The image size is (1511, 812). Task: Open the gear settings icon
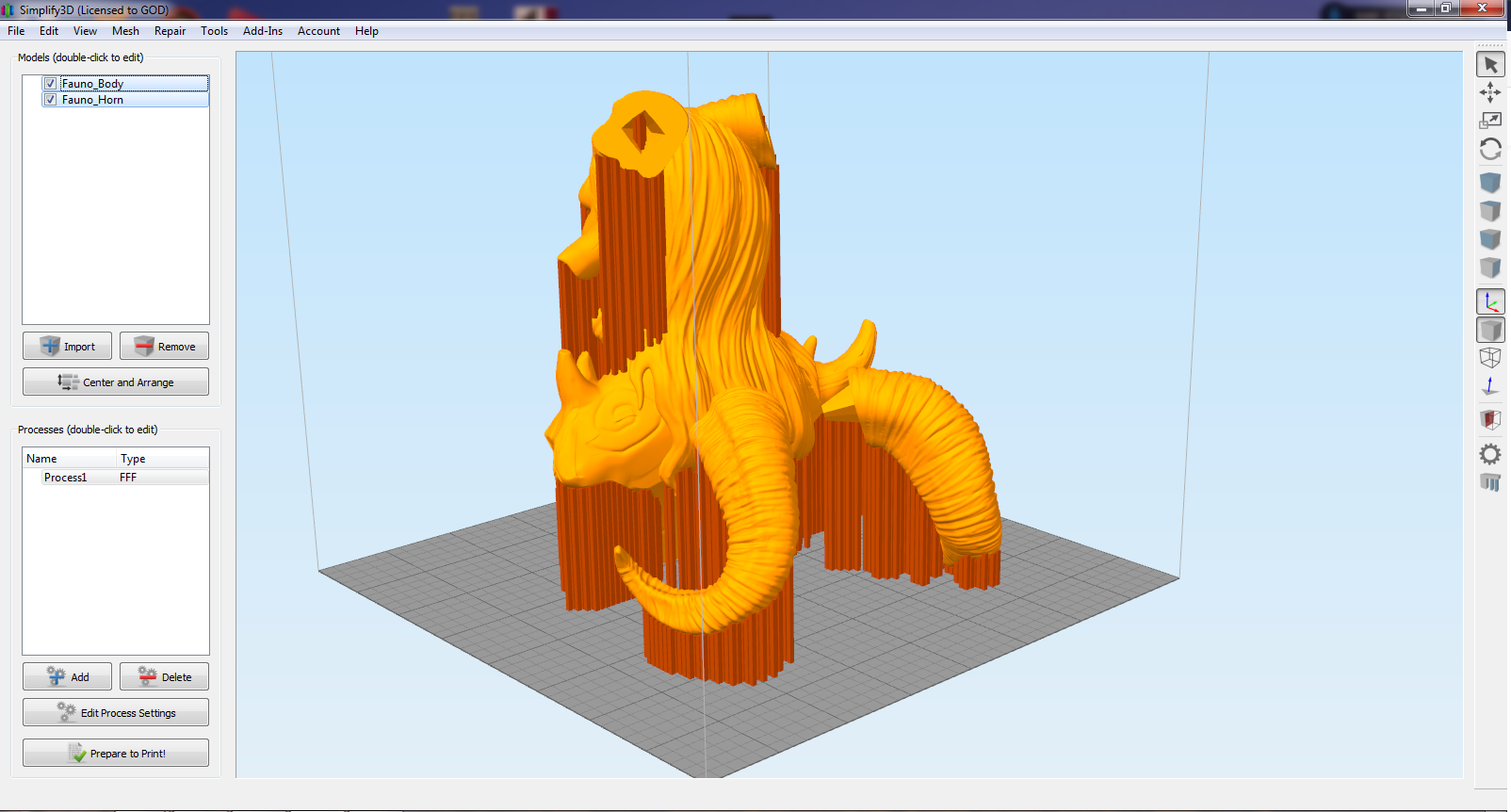pyautogui.click(x=1490, y=454)
